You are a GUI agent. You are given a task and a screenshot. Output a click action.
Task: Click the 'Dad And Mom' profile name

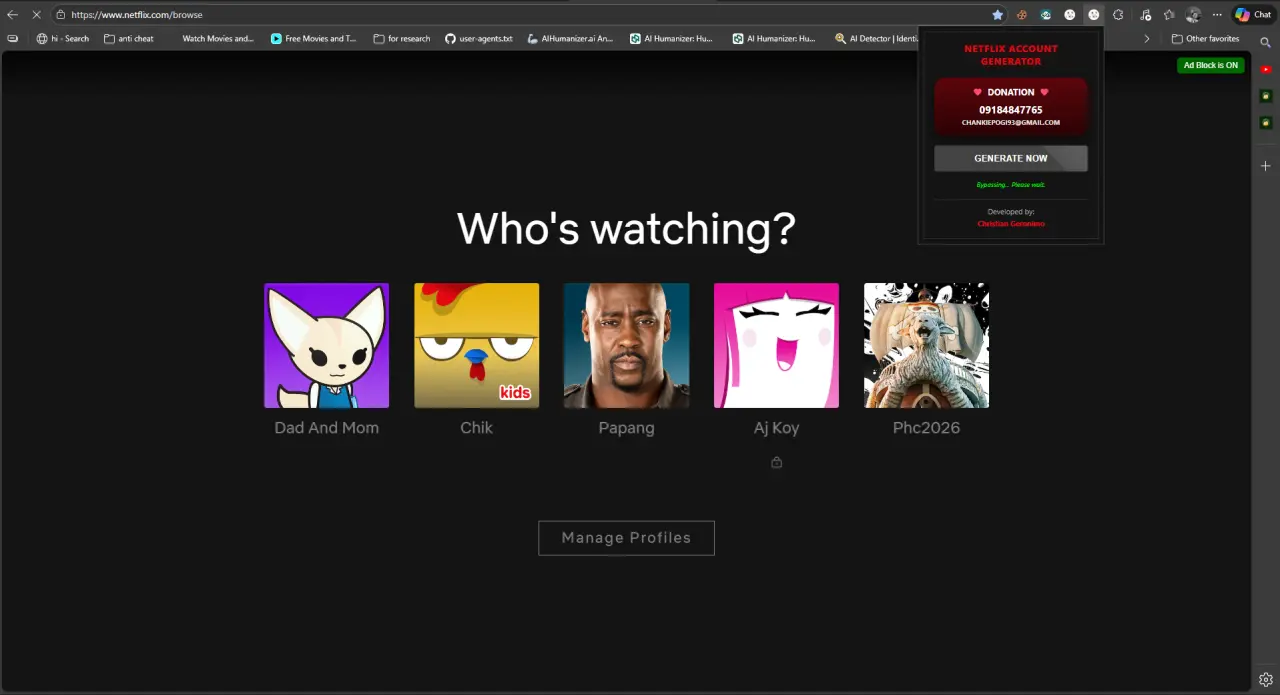click(326, 428)
